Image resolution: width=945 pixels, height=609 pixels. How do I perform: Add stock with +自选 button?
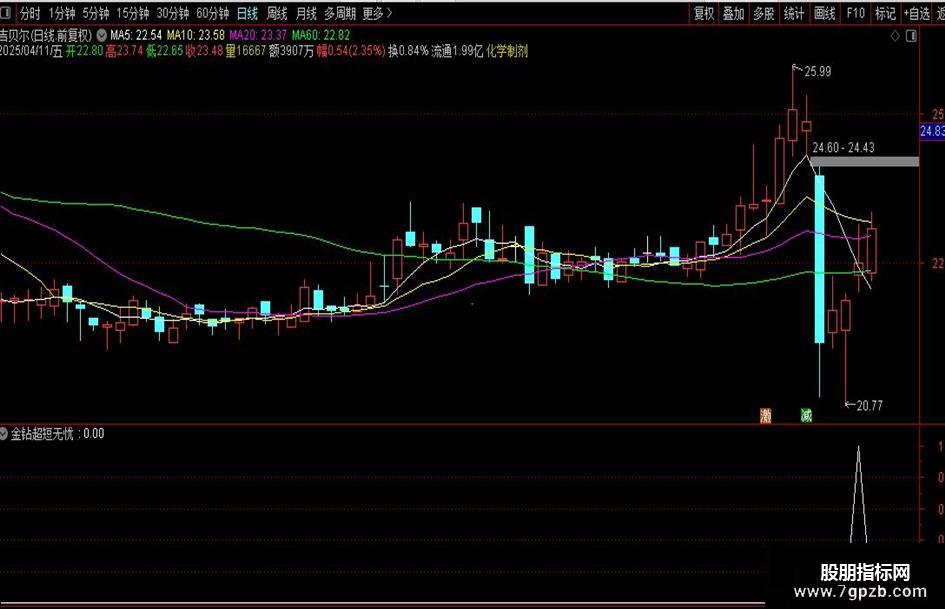tap(917, 13)
